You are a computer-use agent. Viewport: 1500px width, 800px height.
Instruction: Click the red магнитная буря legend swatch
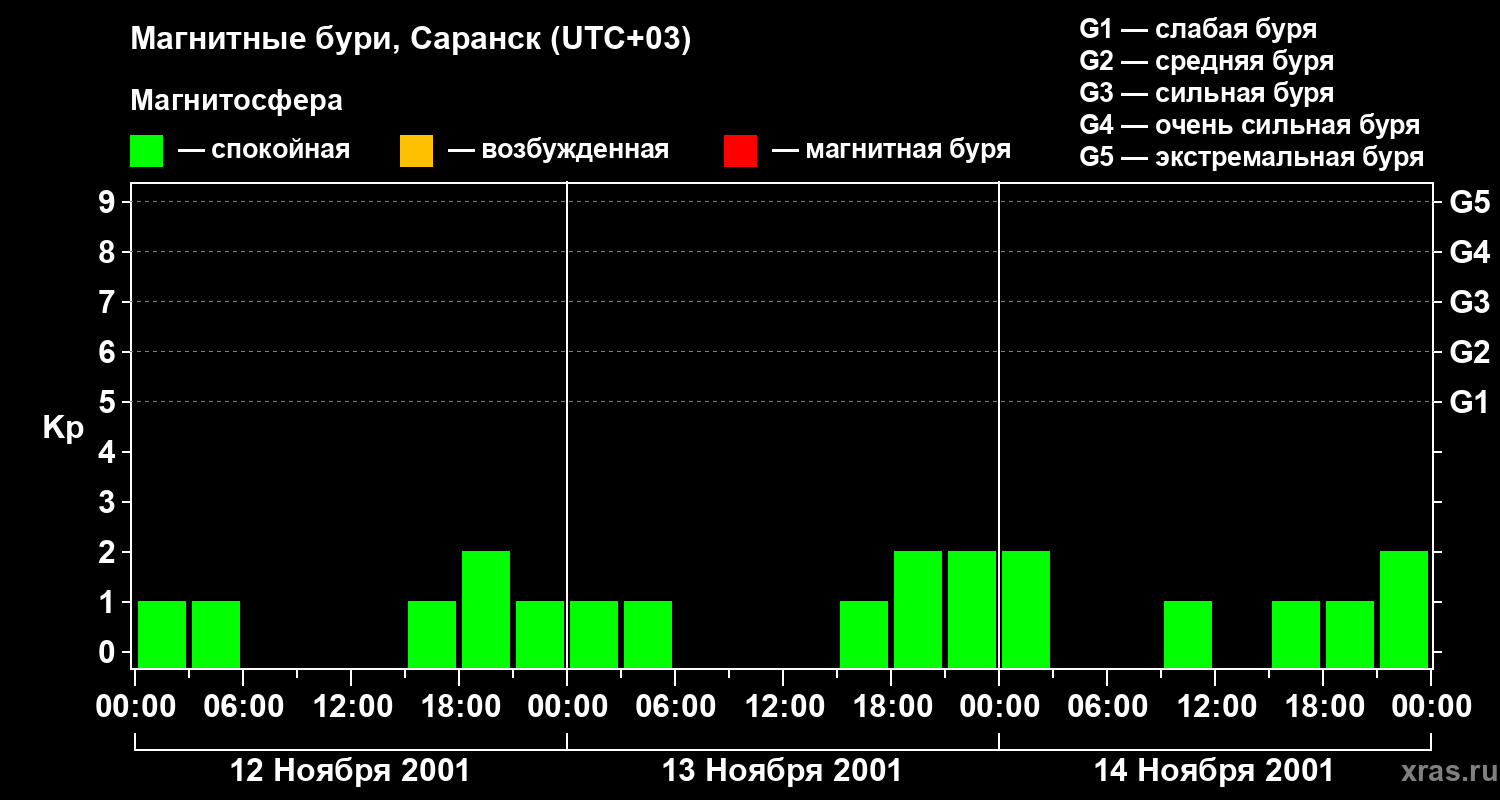[x=740, y=151]
